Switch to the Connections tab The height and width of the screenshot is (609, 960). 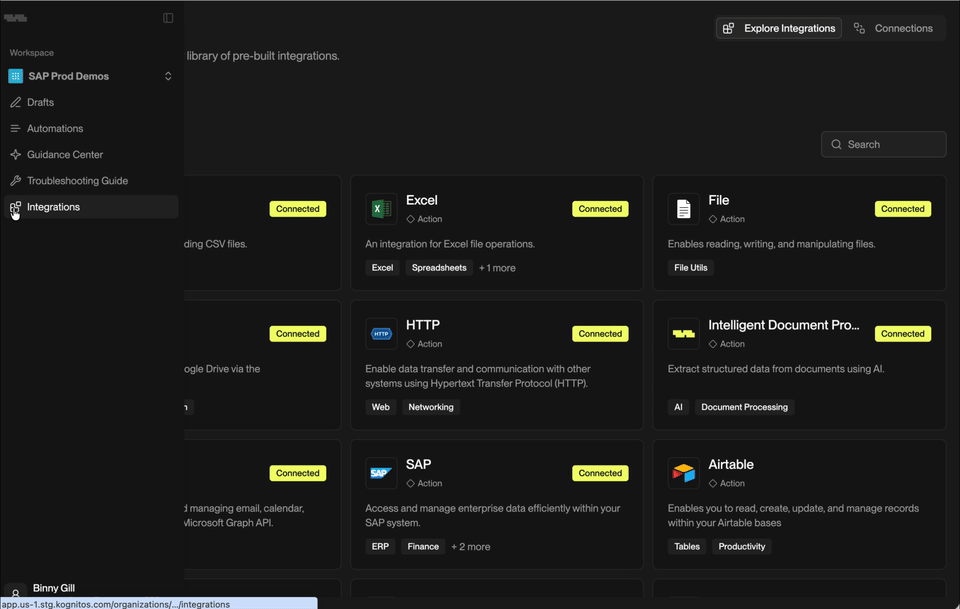click(894, 28)
